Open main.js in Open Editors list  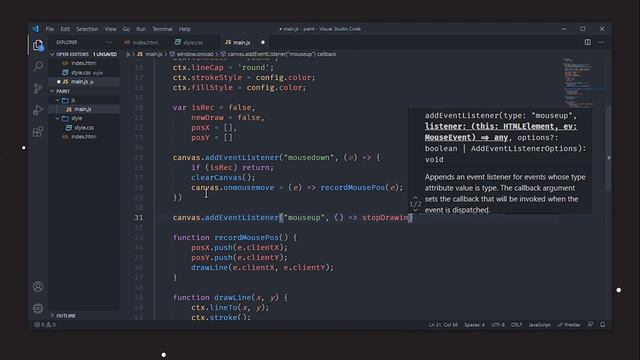(x=84, y=82)
